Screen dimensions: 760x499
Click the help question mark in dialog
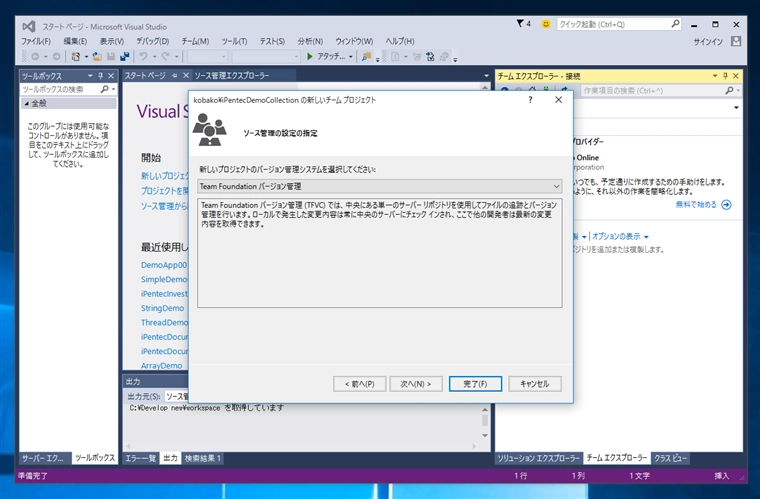click(x=530, y=100)
